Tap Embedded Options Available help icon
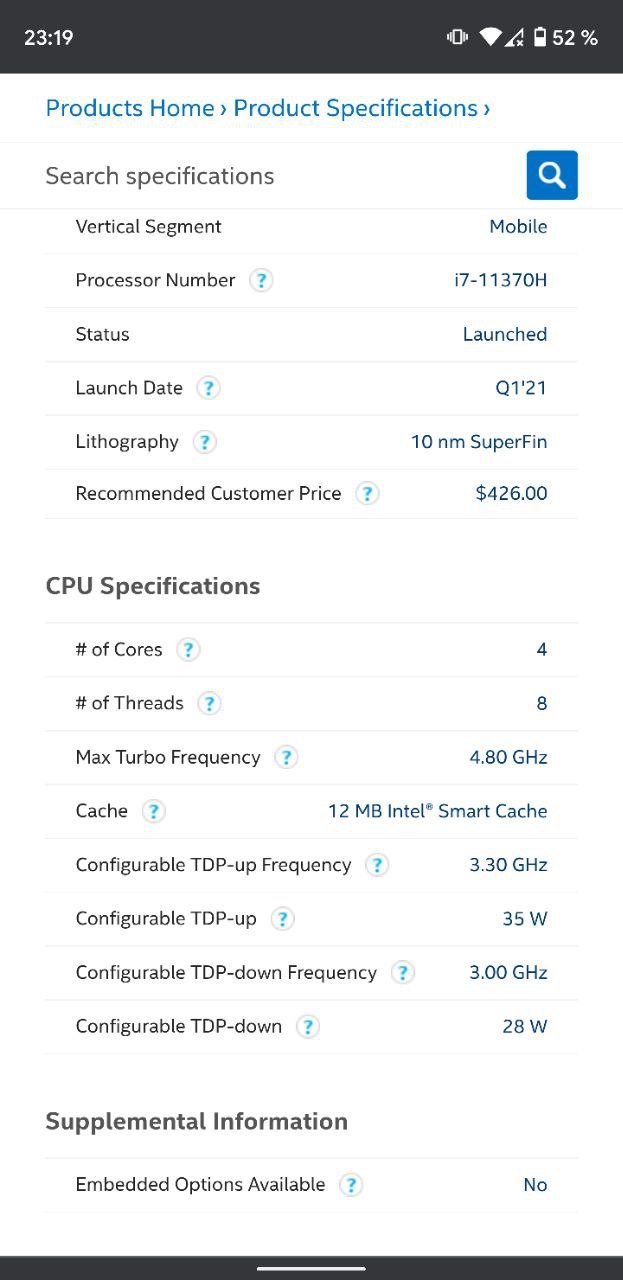 click(x=351, y=1185)
